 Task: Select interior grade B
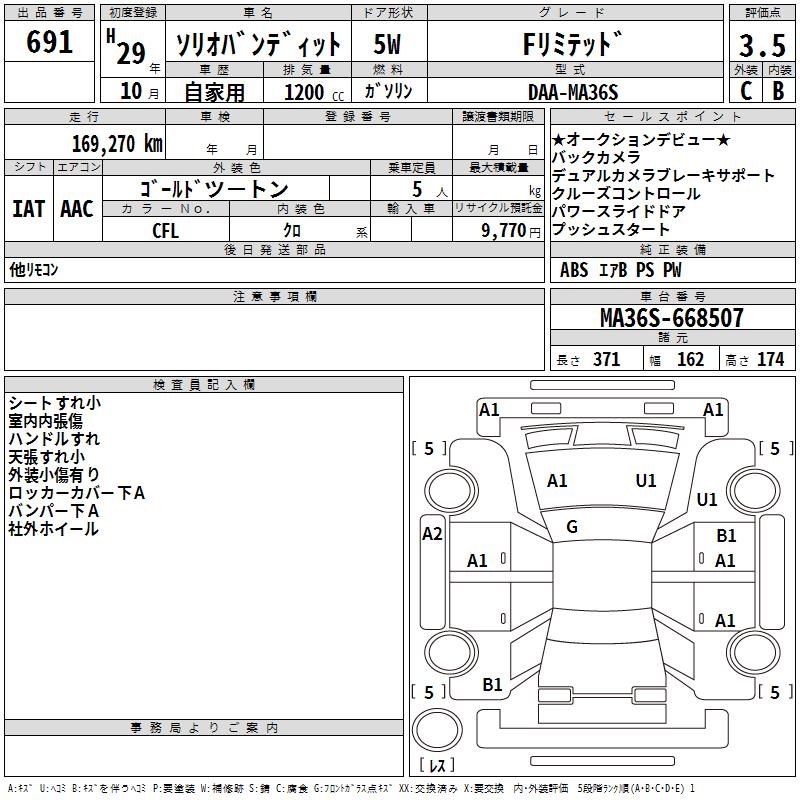[779, 91]
